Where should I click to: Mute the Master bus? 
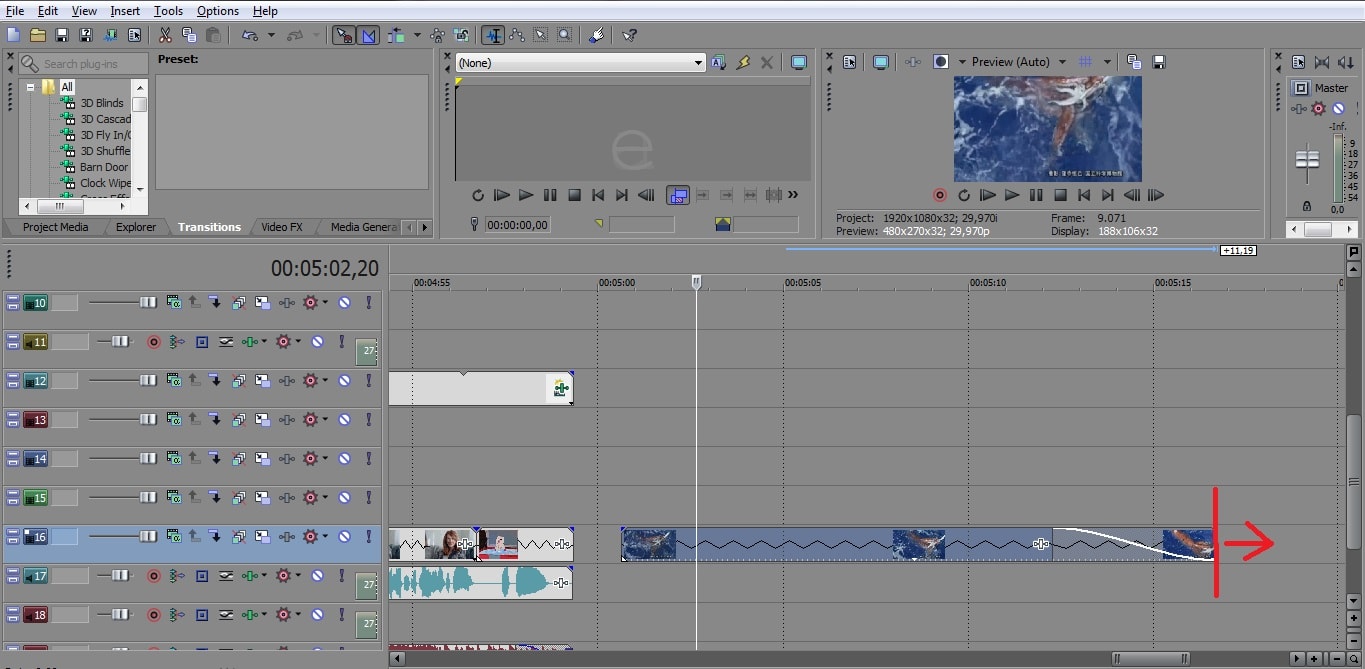pos(1338,108)
